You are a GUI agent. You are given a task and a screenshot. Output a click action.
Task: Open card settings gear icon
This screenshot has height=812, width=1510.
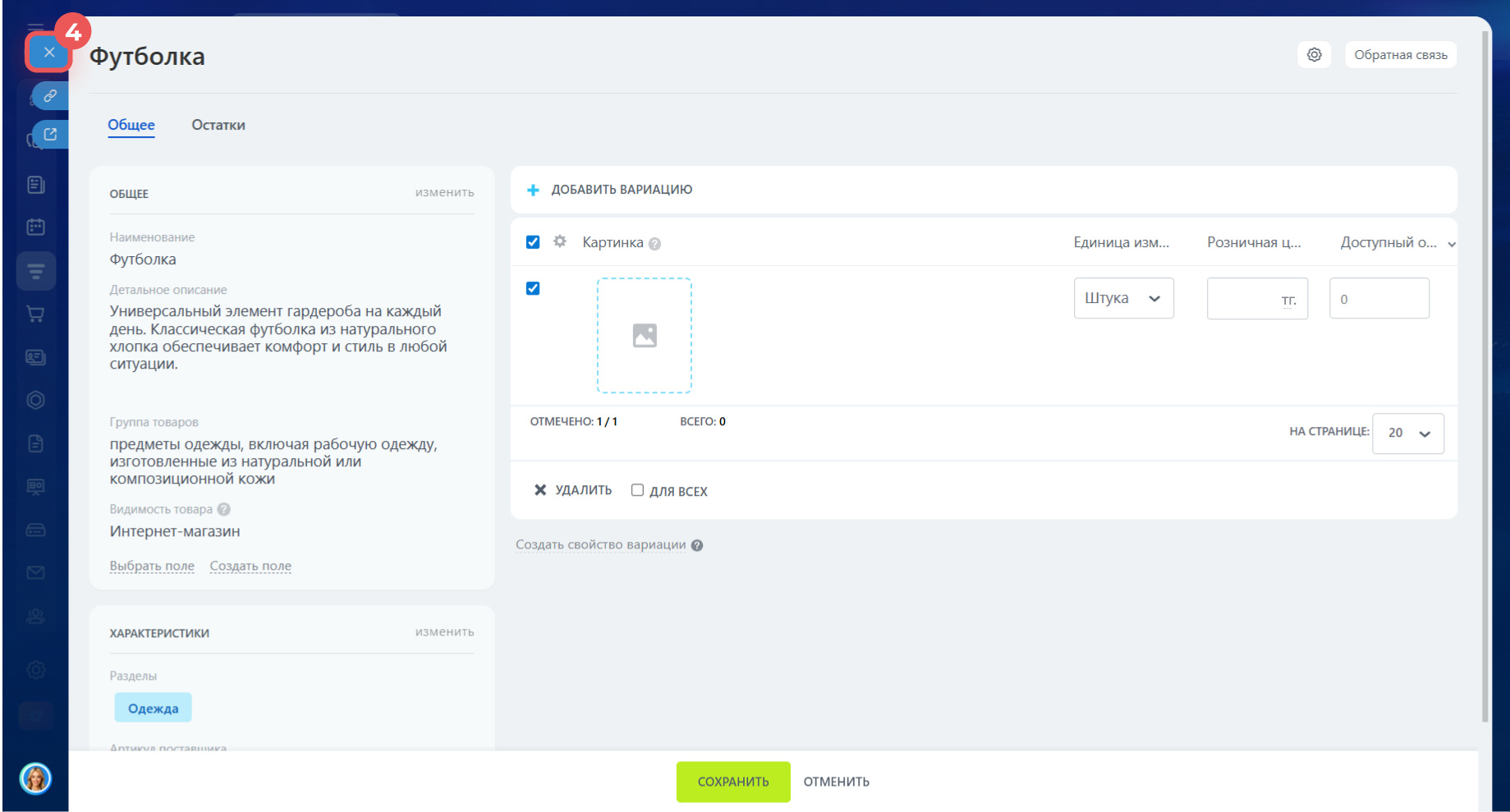1314,55
